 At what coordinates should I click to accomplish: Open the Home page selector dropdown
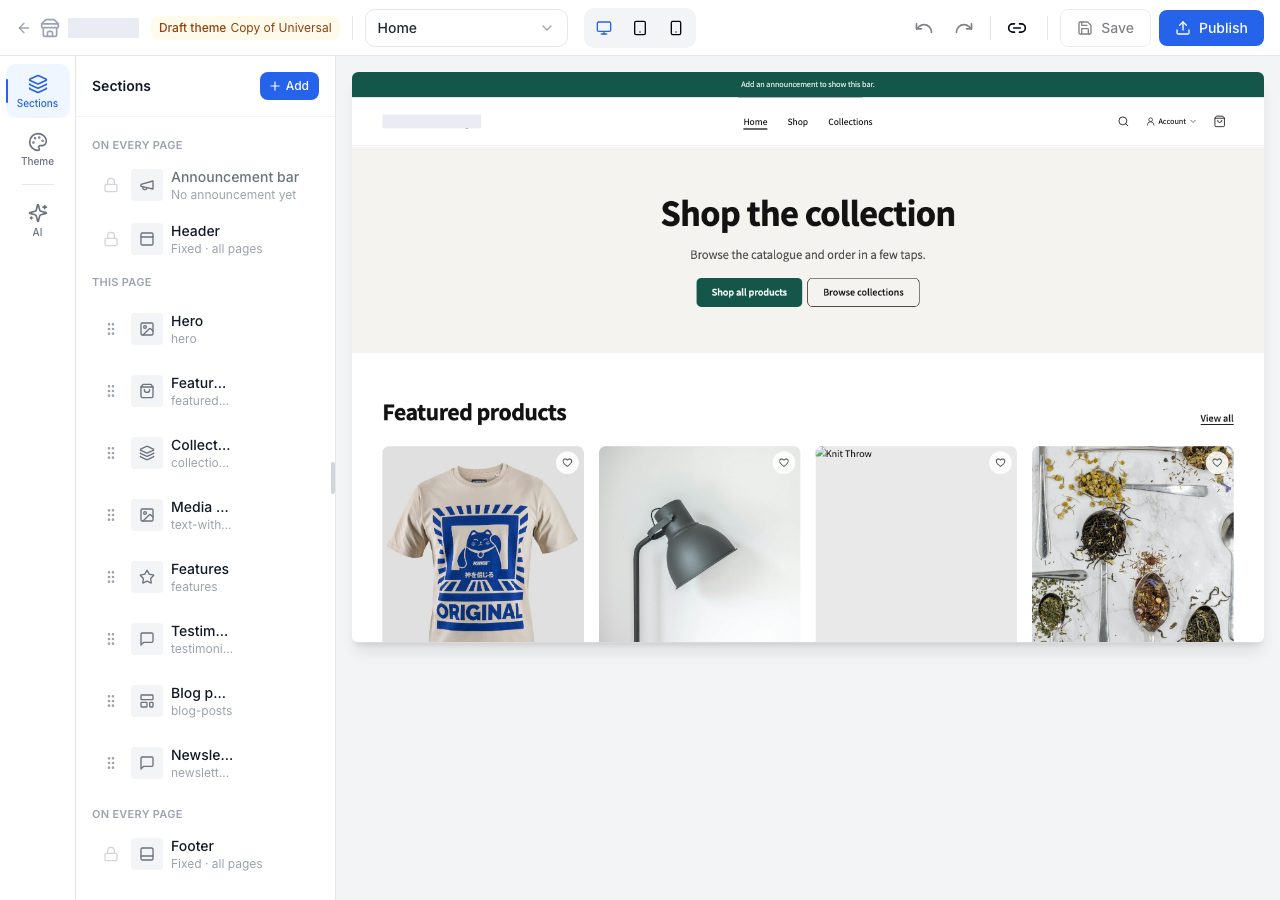466,28
